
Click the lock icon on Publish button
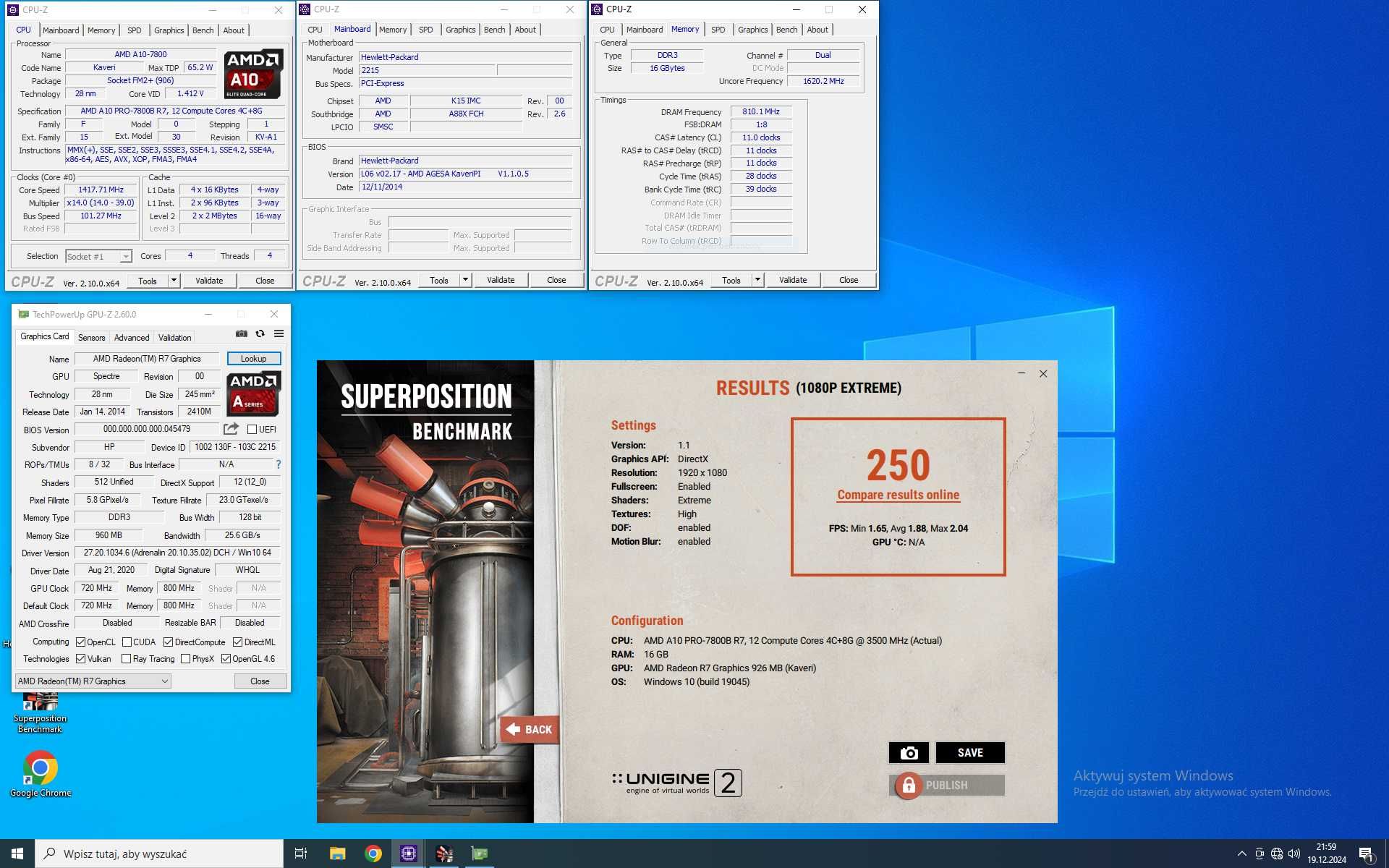pyautogui.click(x=909, y=785)
